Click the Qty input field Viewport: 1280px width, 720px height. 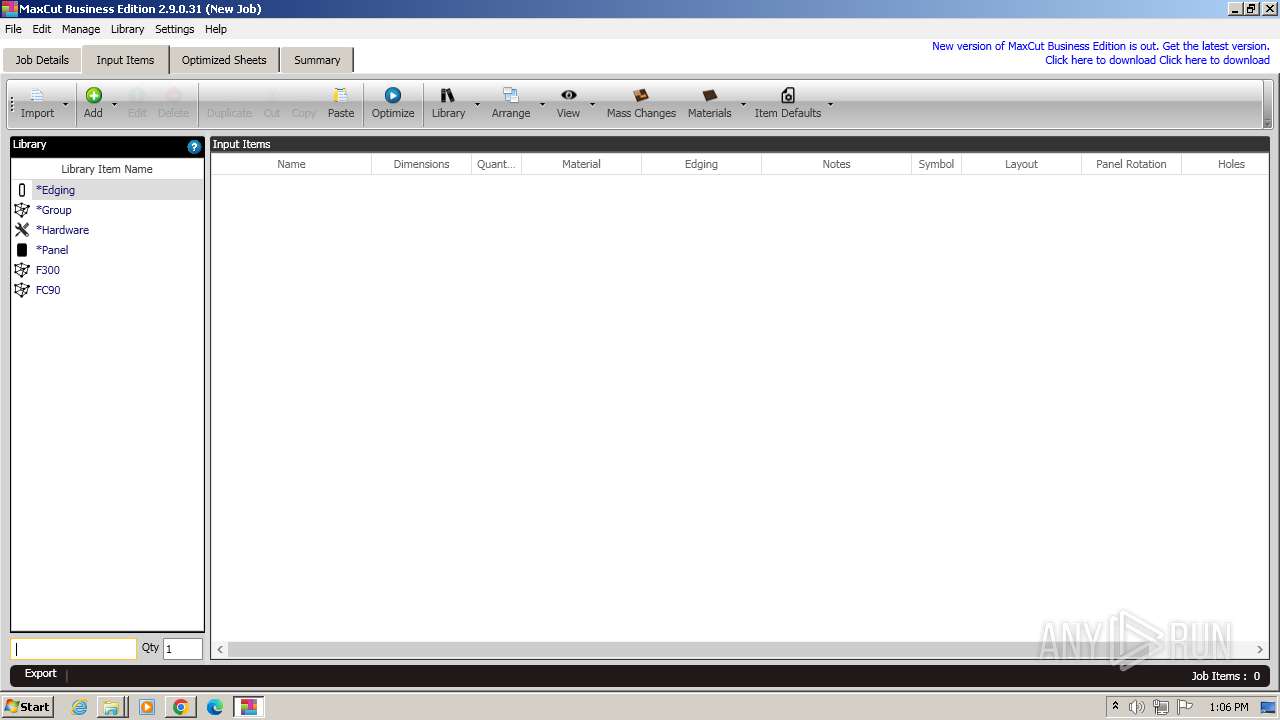click(183, 649)
